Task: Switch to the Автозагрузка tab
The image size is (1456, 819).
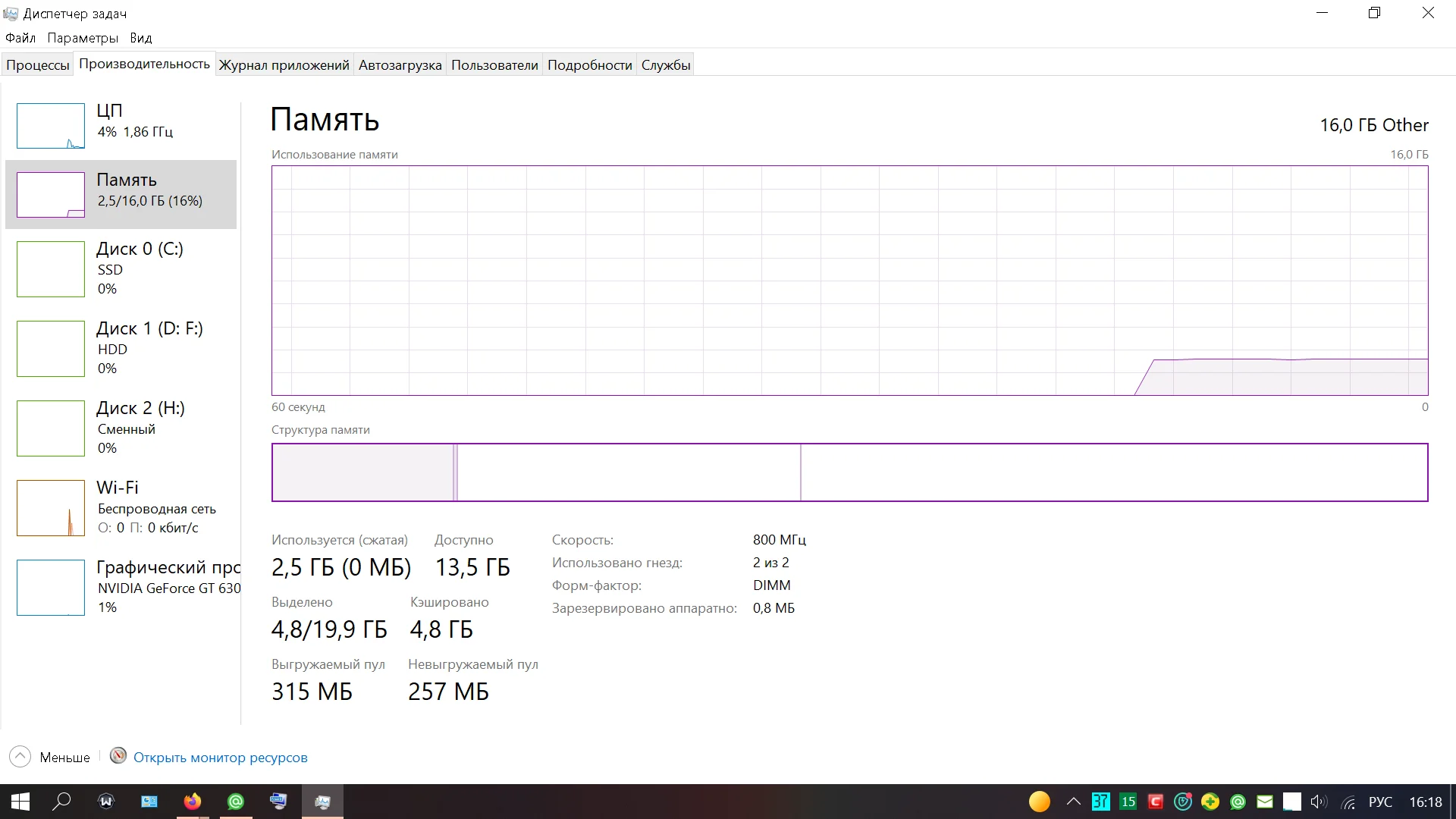Action: point(400,65)
